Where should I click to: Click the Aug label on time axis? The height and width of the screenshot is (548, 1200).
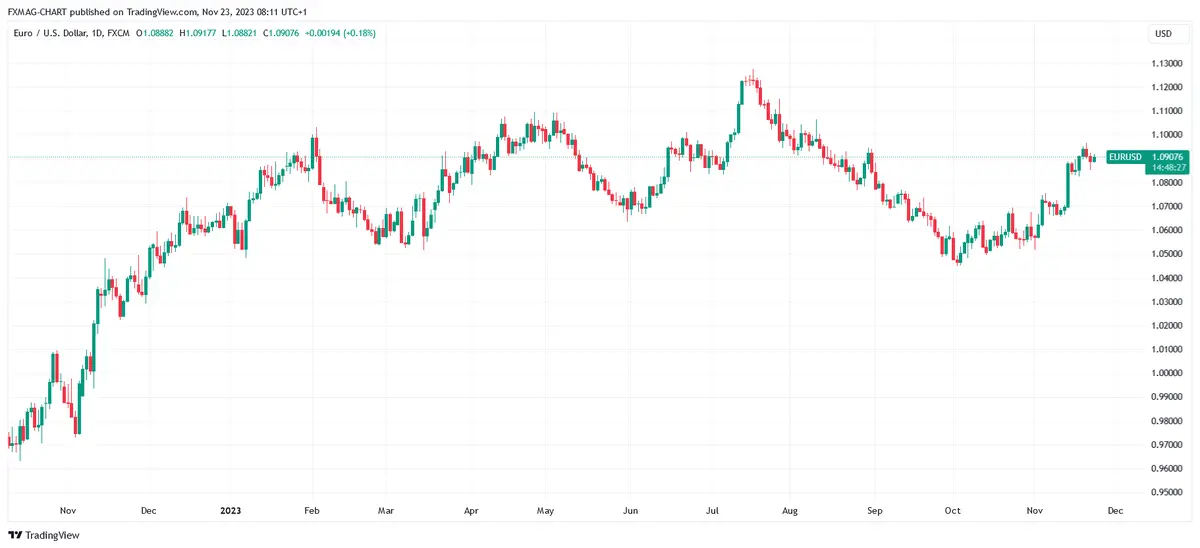tap(789, 510)
